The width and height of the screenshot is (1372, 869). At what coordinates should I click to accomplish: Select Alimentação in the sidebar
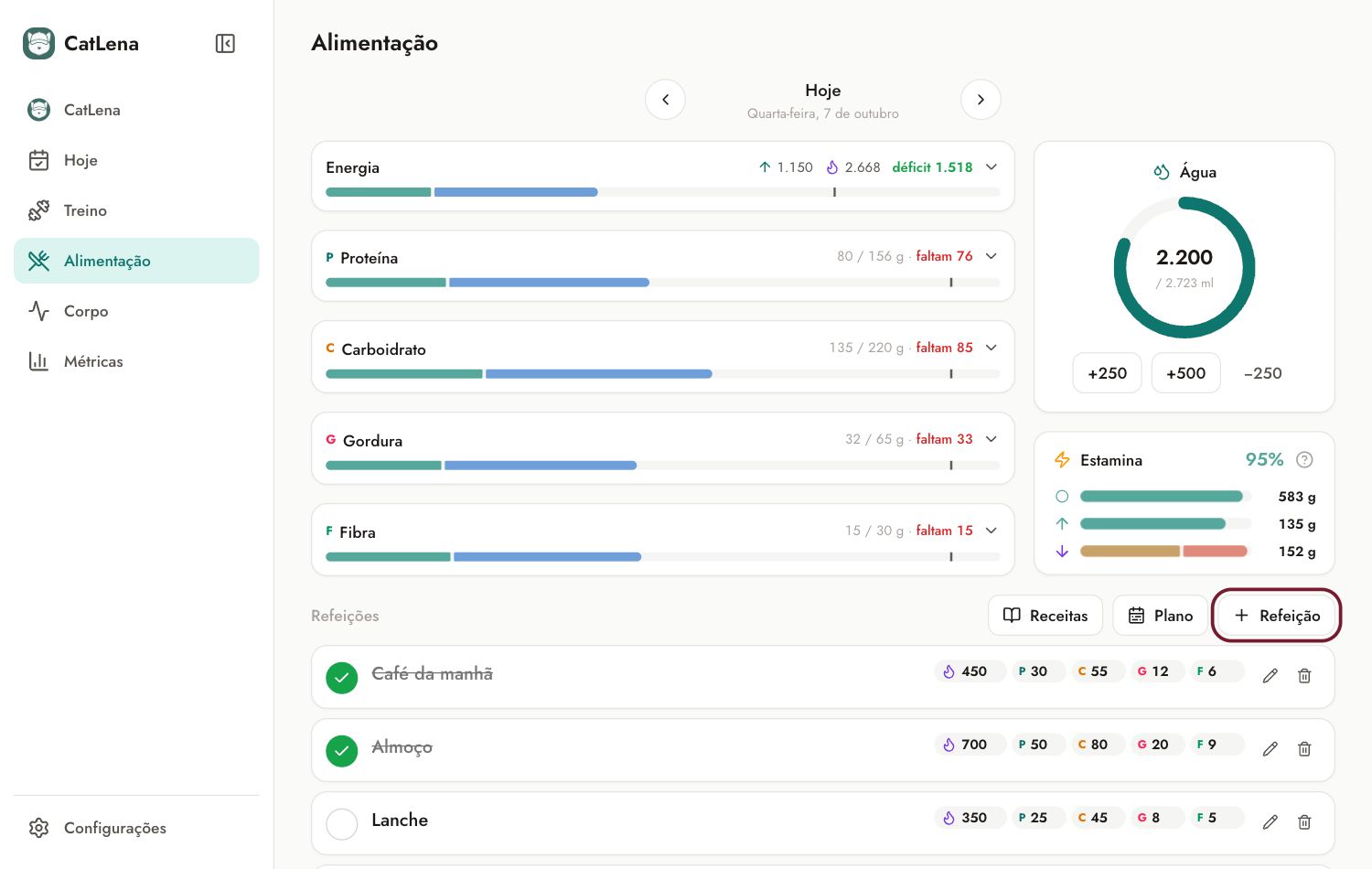(x=136, y=261)
